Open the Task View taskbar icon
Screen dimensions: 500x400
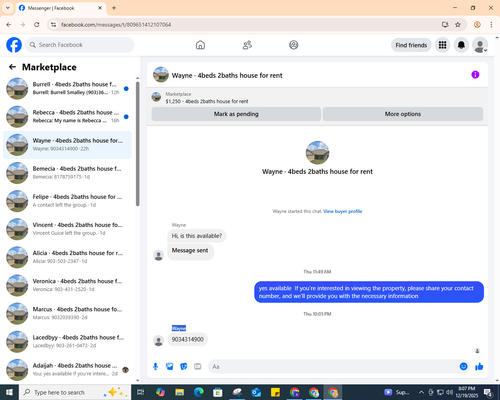(141, 392)
